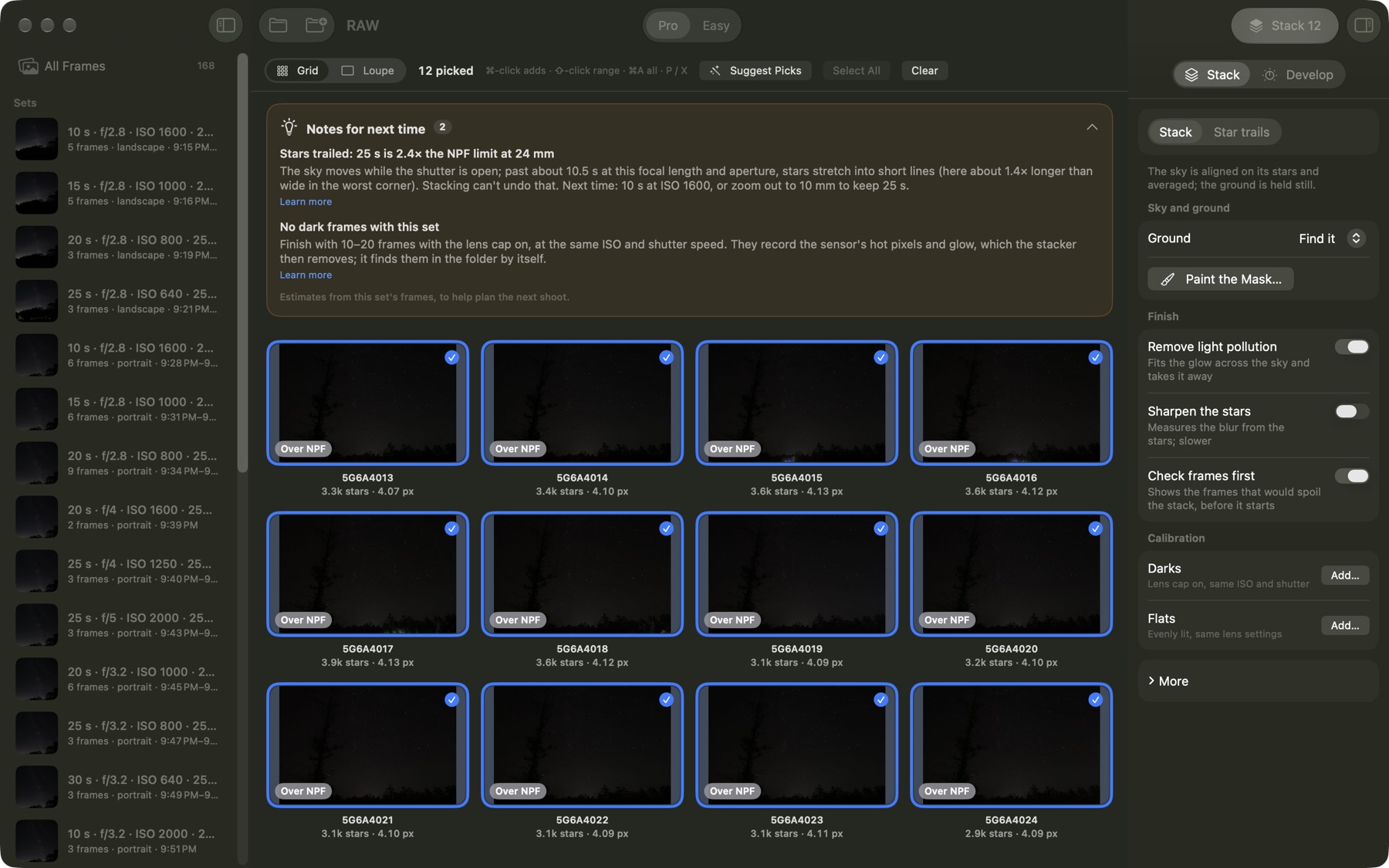Select thumbnail of frame 5G6A4021
1389x868 pixels.
pyautogui.click(x=367, y=745)
